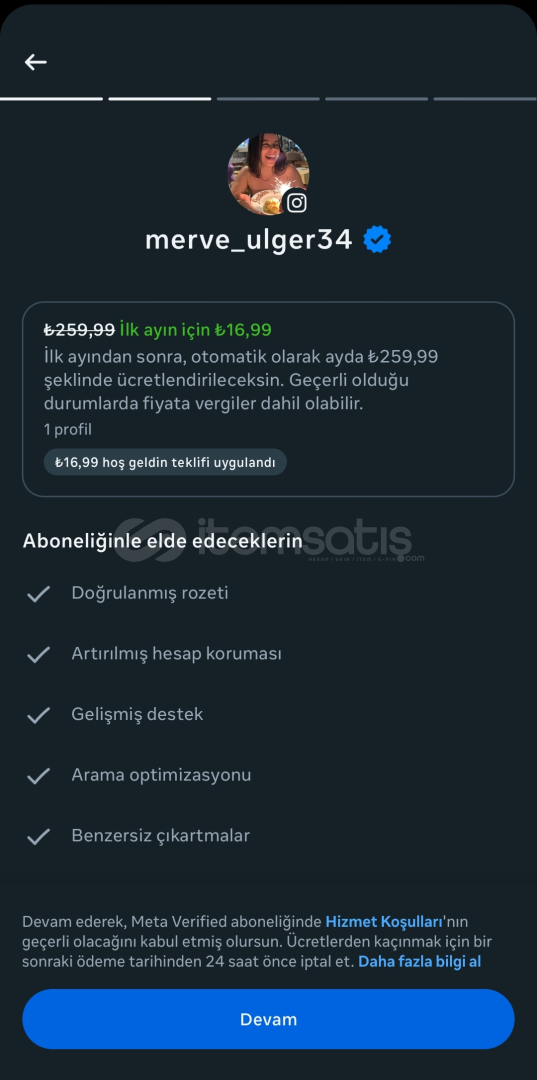Tap the Devam button
537x1080 pixels.
[x=268, y=1019]
